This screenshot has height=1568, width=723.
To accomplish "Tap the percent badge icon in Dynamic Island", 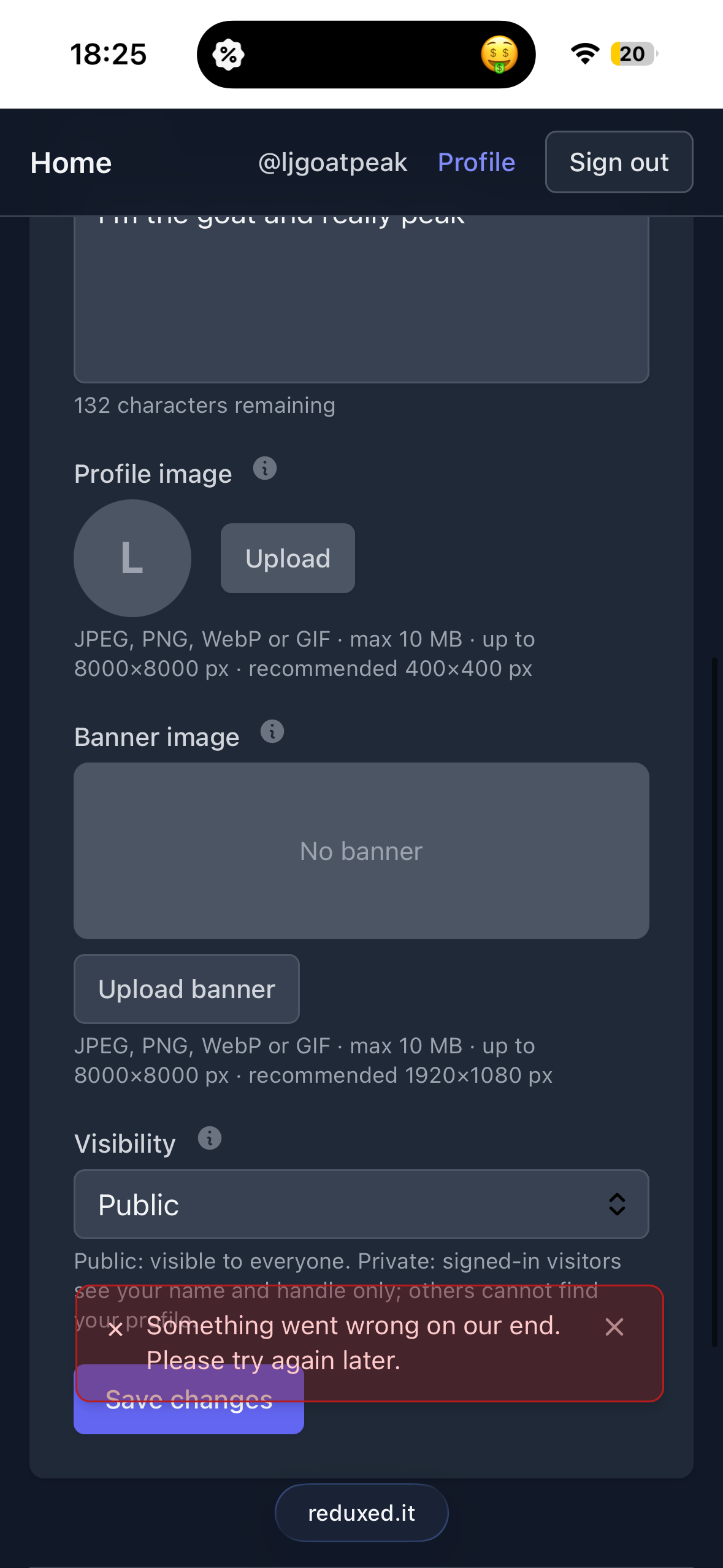I will [228, 55].
